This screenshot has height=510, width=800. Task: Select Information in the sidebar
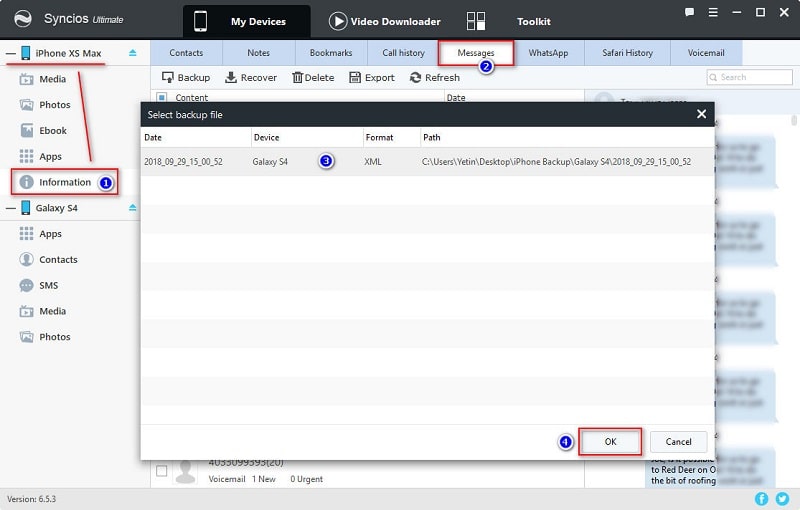[64, 182]
